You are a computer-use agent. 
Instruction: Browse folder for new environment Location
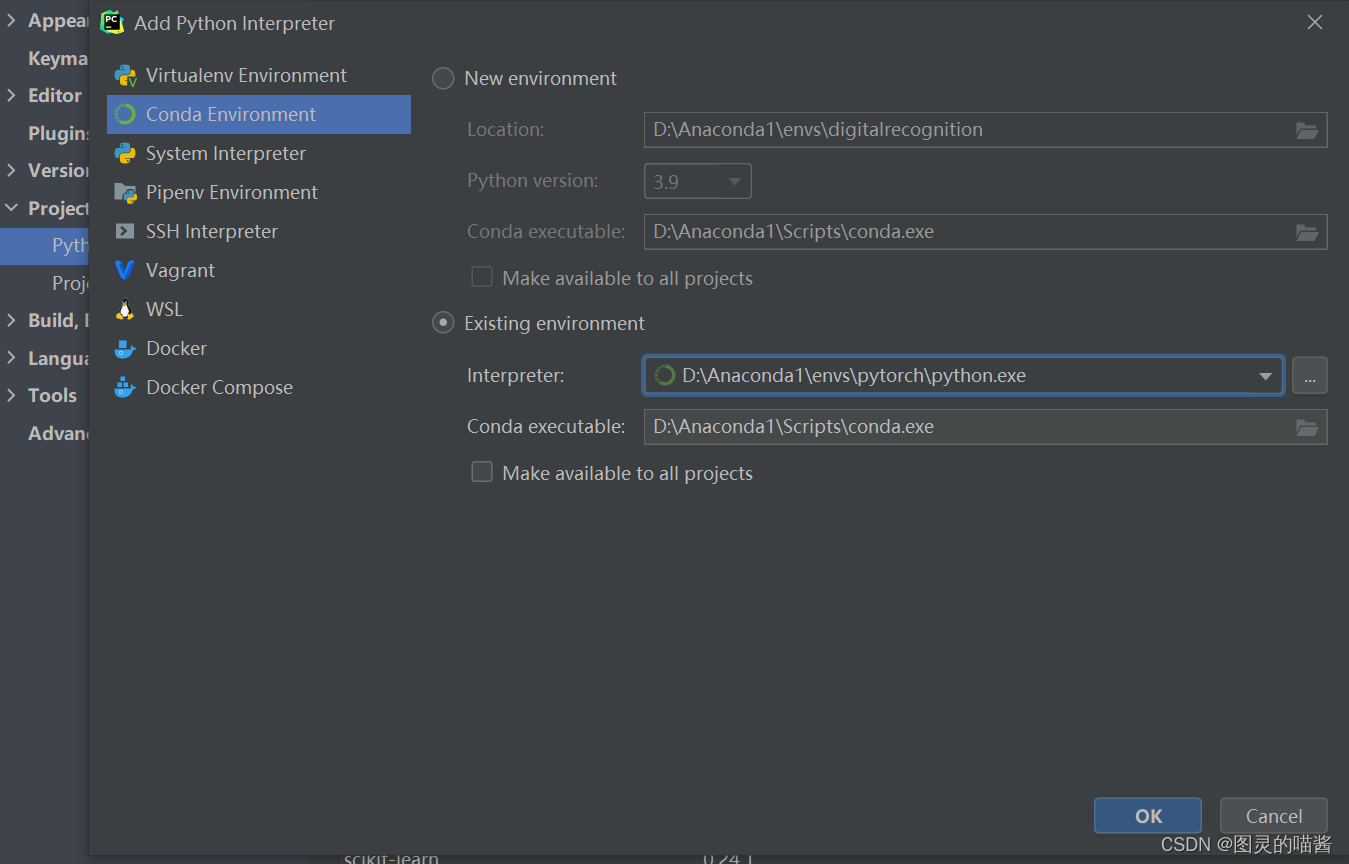[x=1307, y=130]
